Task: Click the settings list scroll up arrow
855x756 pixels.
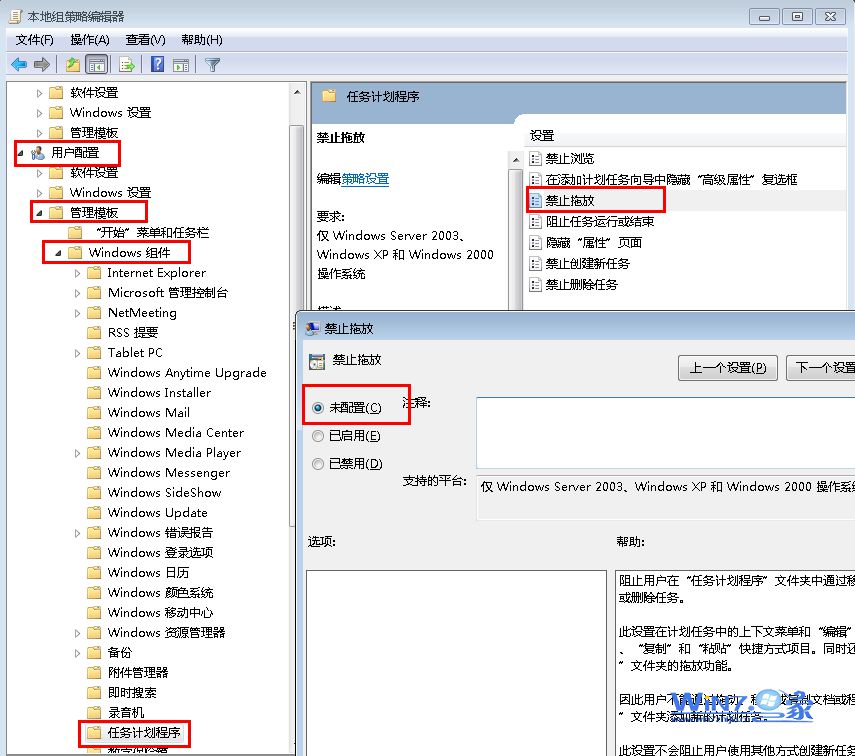Action: 516,160
